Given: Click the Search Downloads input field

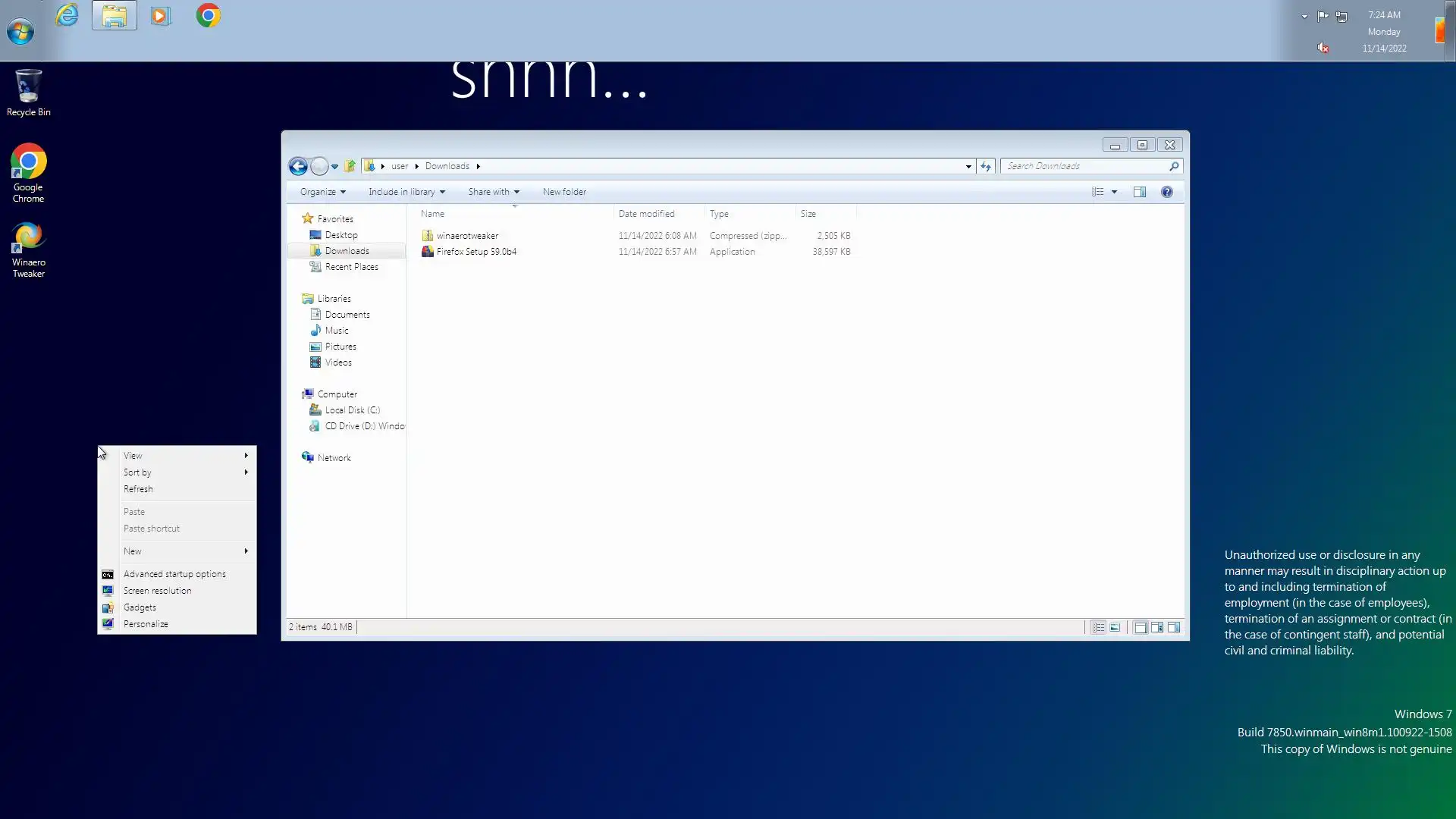Looking at the screenshot, I should 1084,166.
